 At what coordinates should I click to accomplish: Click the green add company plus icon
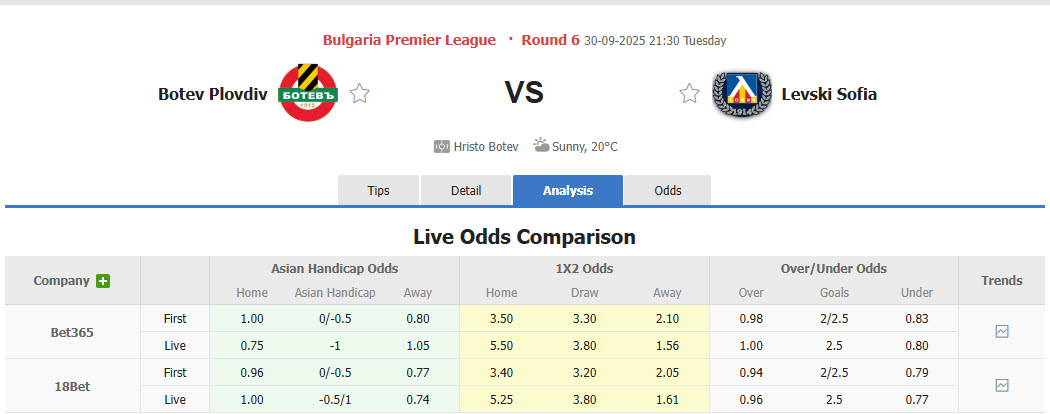click(x=103, y=281)
